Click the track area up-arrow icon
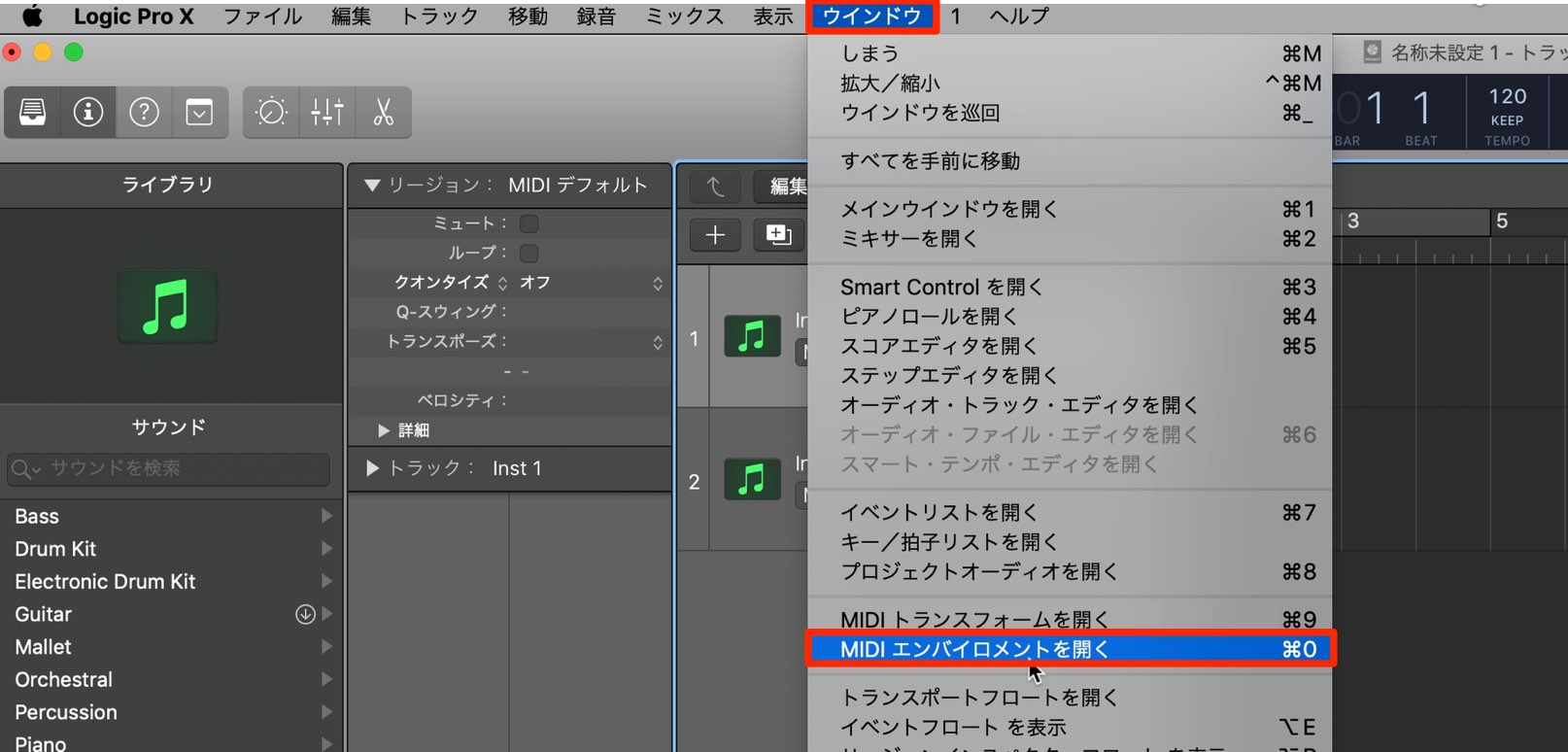Viewport: 1568px width, 752px height. coord(715,186)
